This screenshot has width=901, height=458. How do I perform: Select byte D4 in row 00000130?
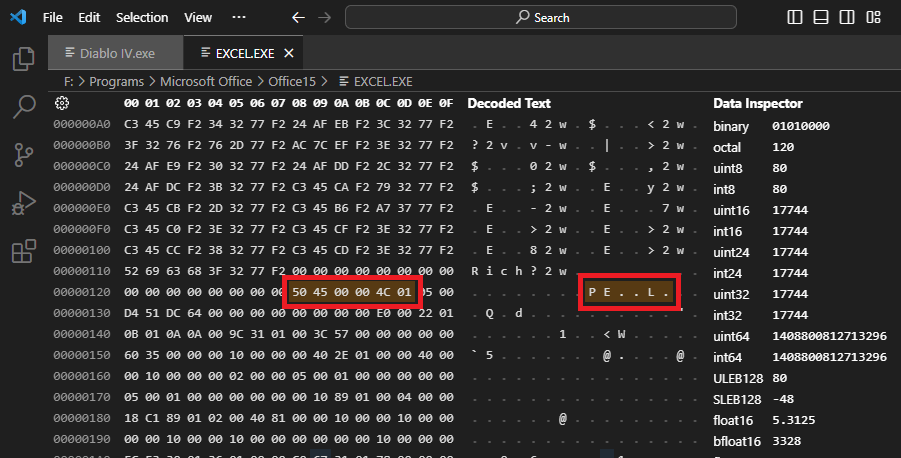coord(131,313)
